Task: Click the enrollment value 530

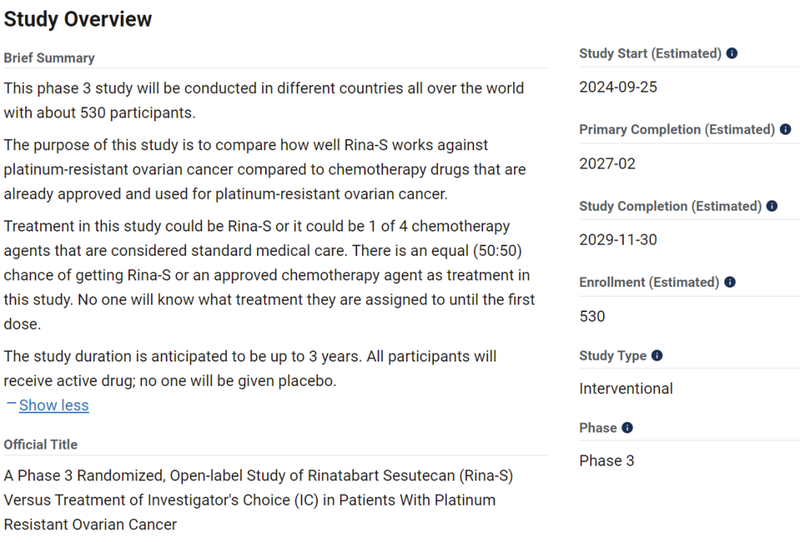Action: [x=592, y=316]
